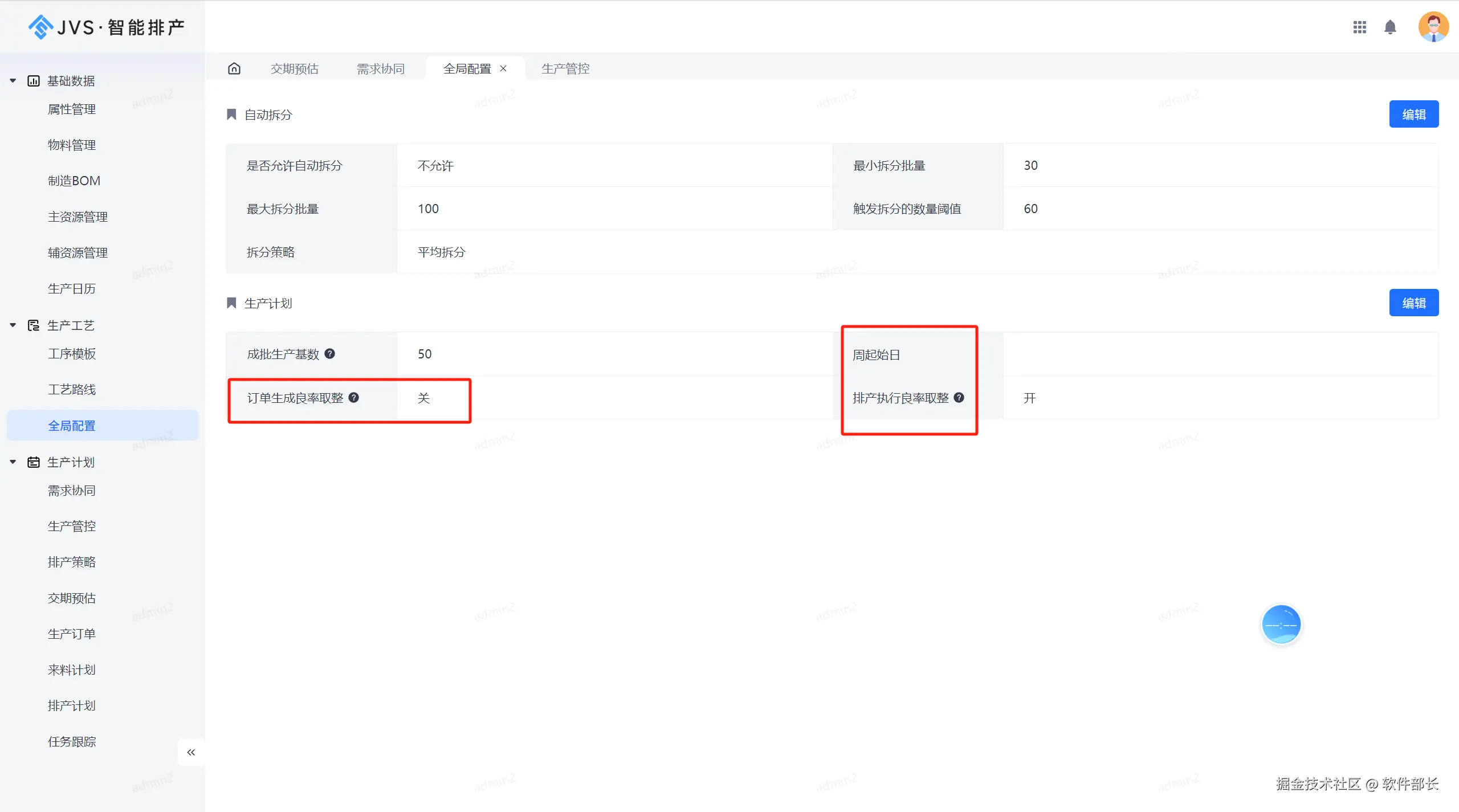The image size is (1459, 812).
Task: Click help icon beside 成批生产基数
Action: click(330, 354)
